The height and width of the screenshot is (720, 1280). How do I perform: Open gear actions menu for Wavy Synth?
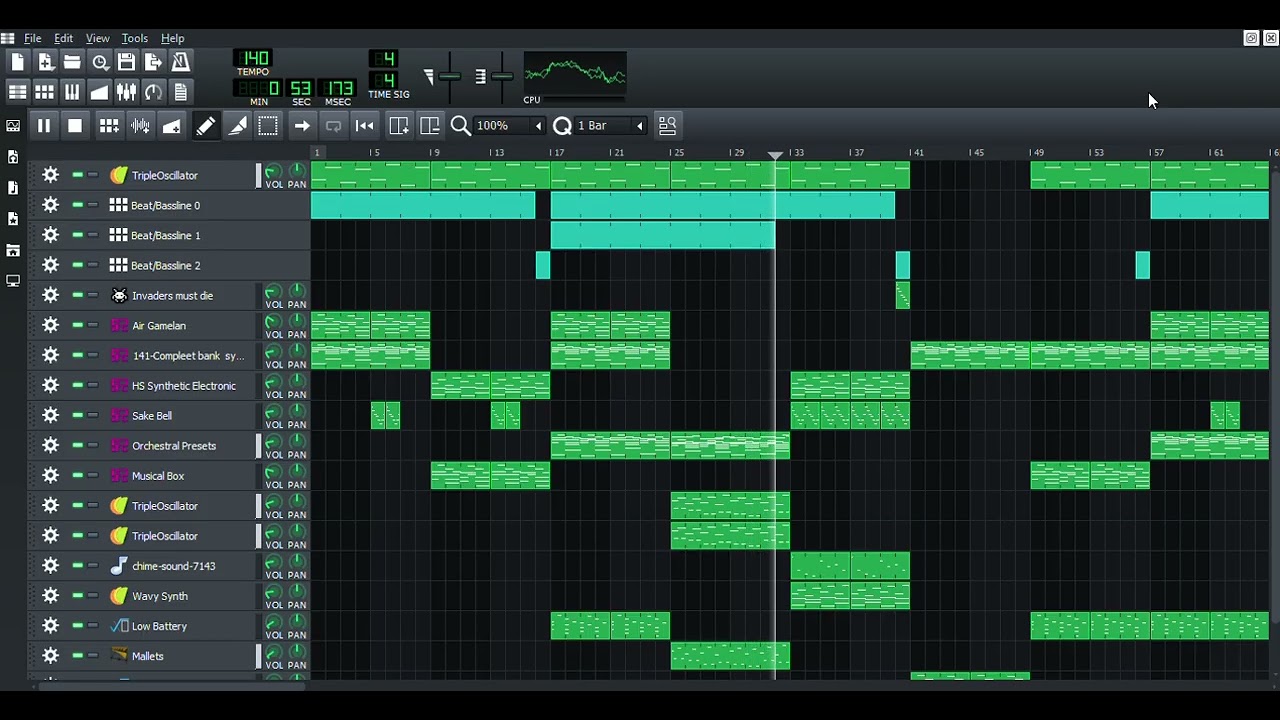51,595
